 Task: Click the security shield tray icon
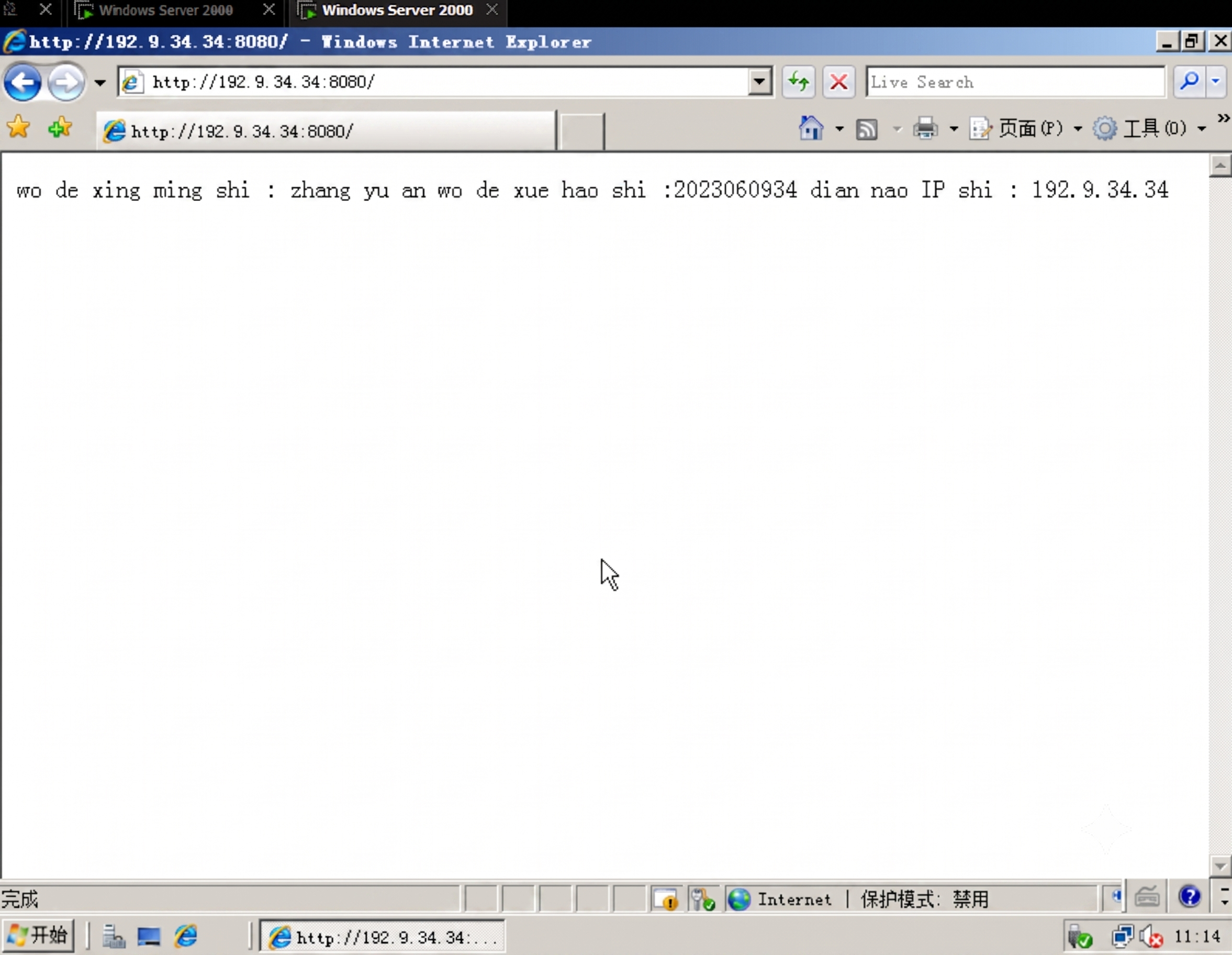pyautogui.click(x=1080, y=937)
